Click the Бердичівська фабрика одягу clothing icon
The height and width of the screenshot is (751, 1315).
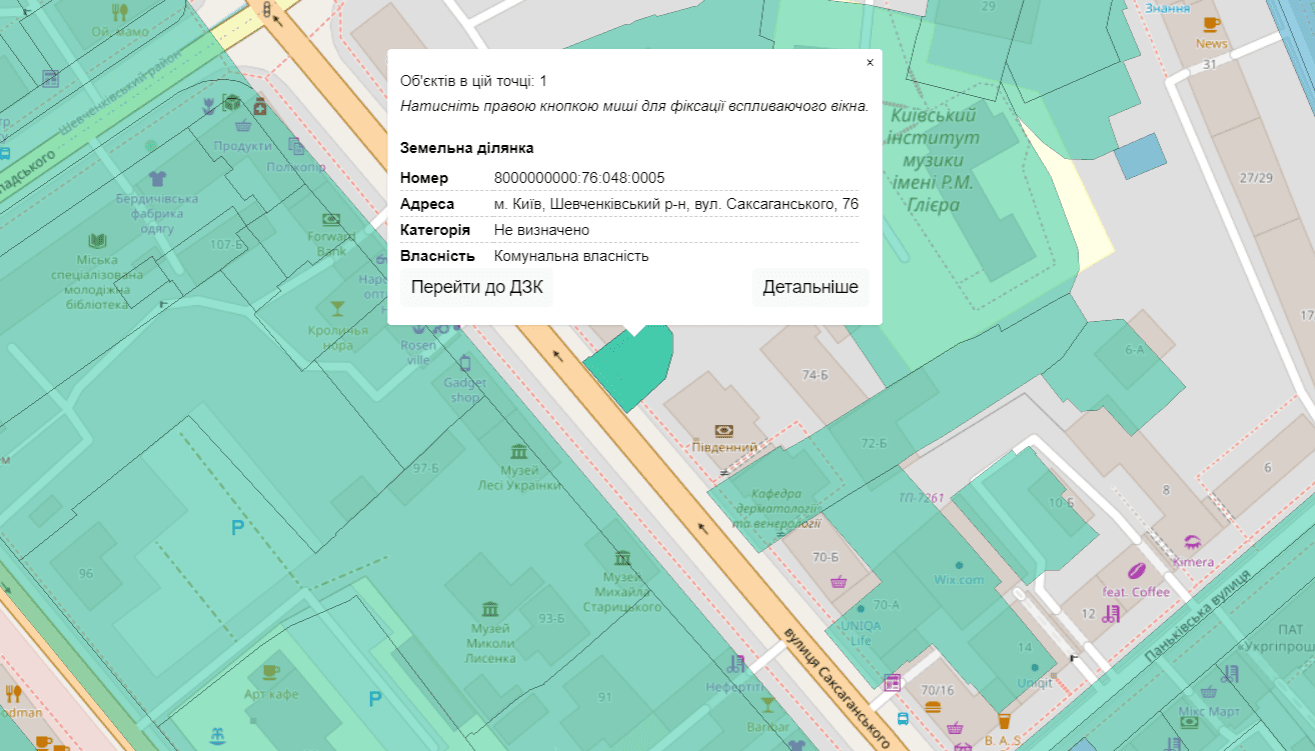pyautogui.click(x=157, y=179)
